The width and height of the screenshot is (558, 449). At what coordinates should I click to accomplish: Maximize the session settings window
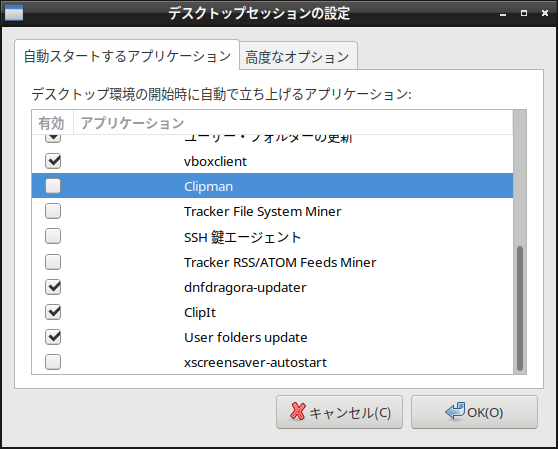click(524, 13)
